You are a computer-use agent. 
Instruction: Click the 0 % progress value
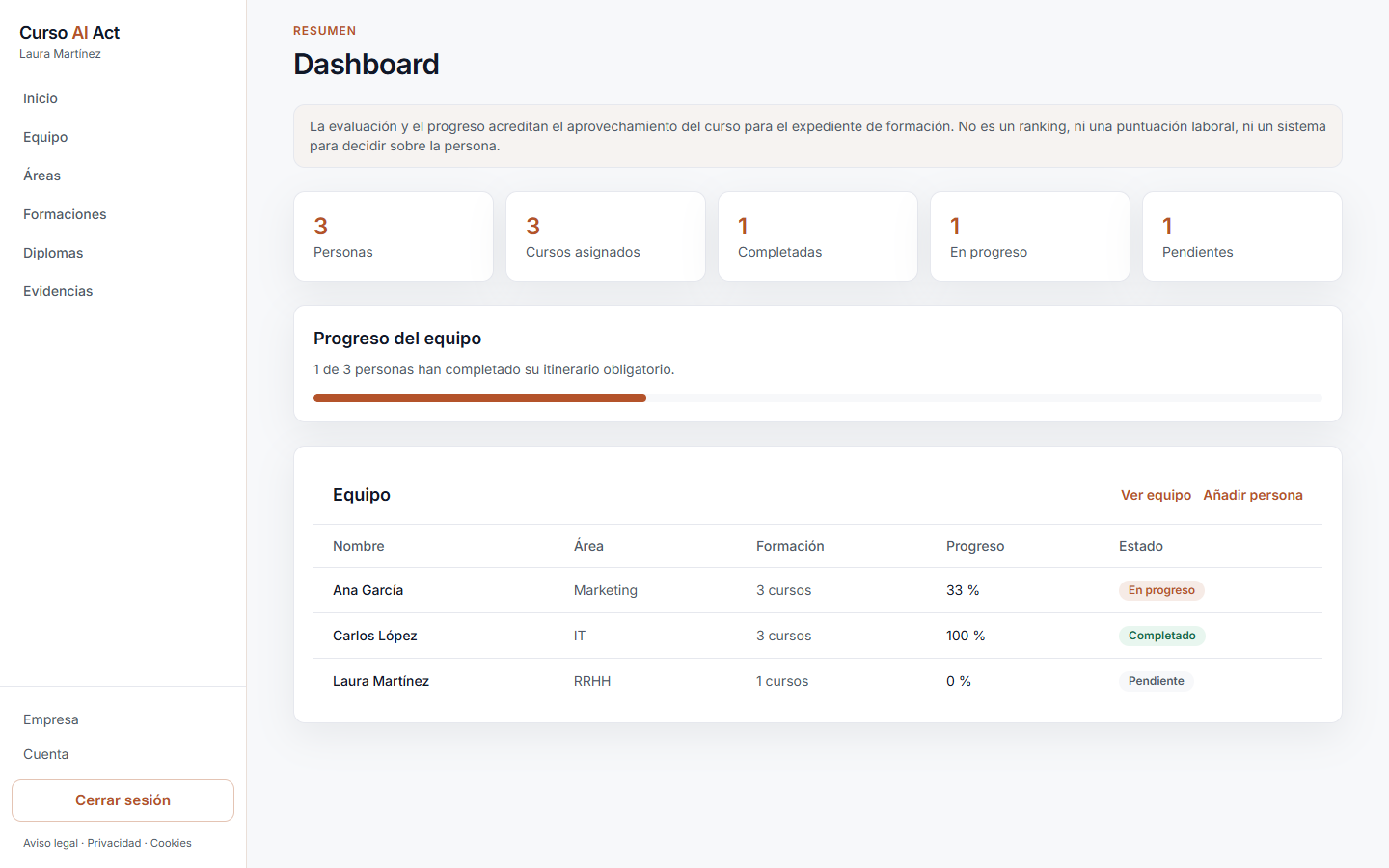point(959,681)
